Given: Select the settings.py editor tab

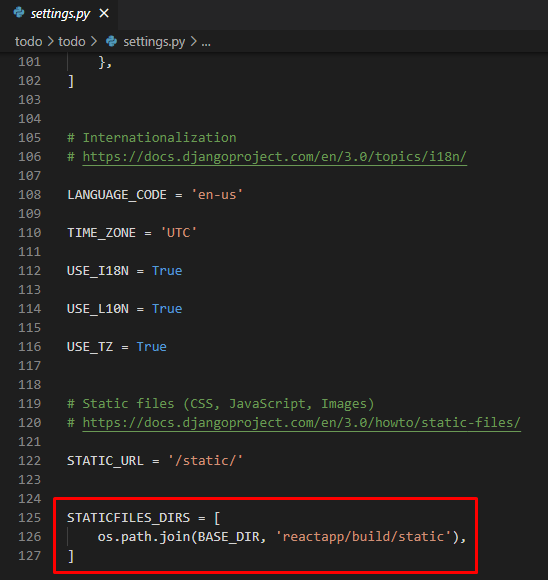Looking at the screenshot, I should [59, 14].
